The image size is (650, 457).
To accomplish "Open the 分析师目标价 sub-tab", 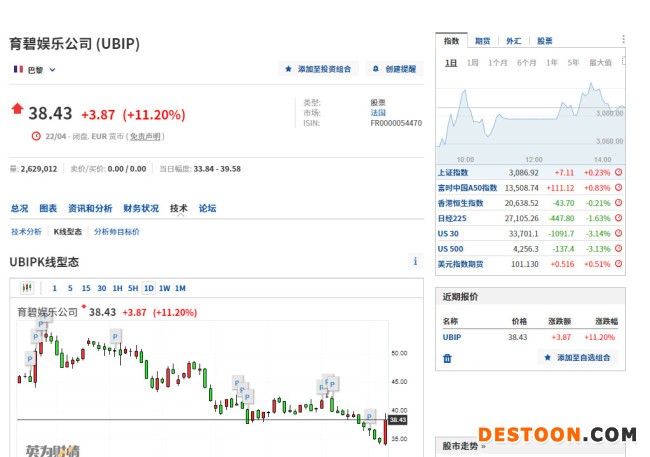I will coord(116,231).
